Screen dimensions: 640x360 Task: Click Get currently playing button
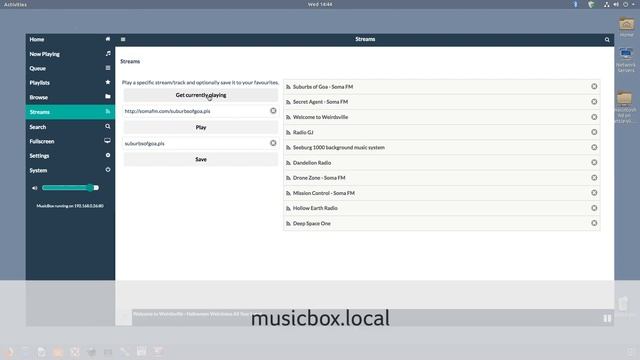201,95
